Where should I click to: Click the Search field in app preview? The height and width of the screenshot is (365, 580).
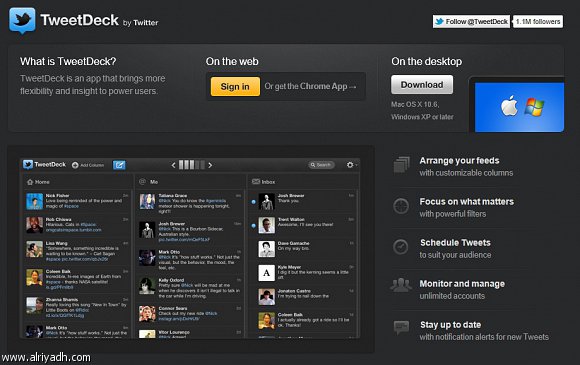(x=321, y=165)
